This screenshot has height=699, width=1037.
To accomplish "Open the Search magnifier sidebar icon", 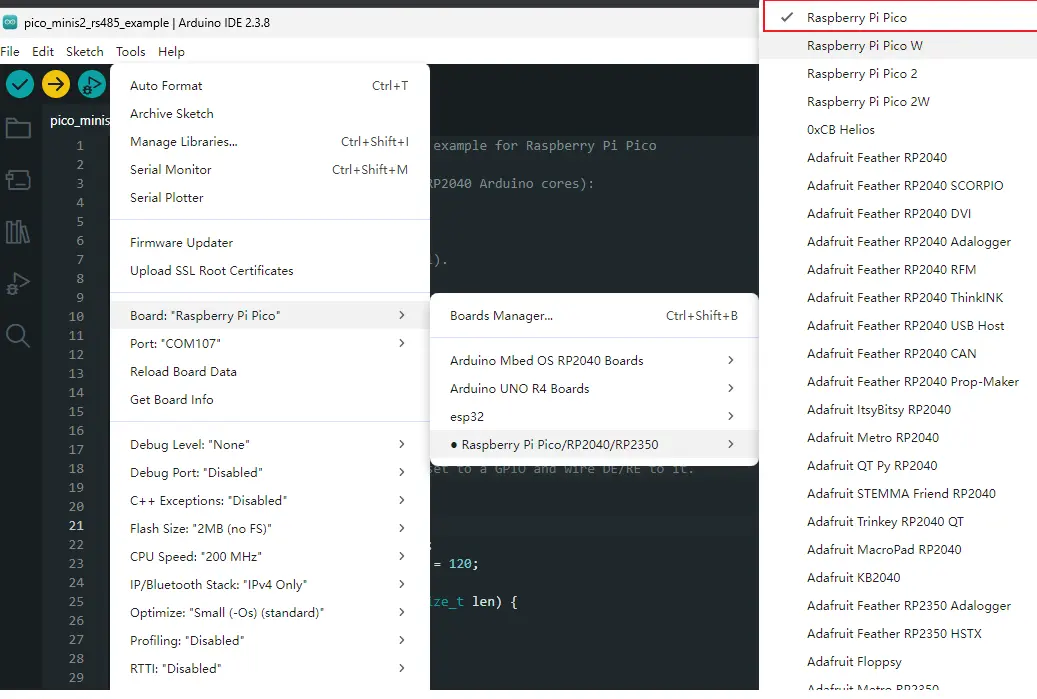I will 18,335.
